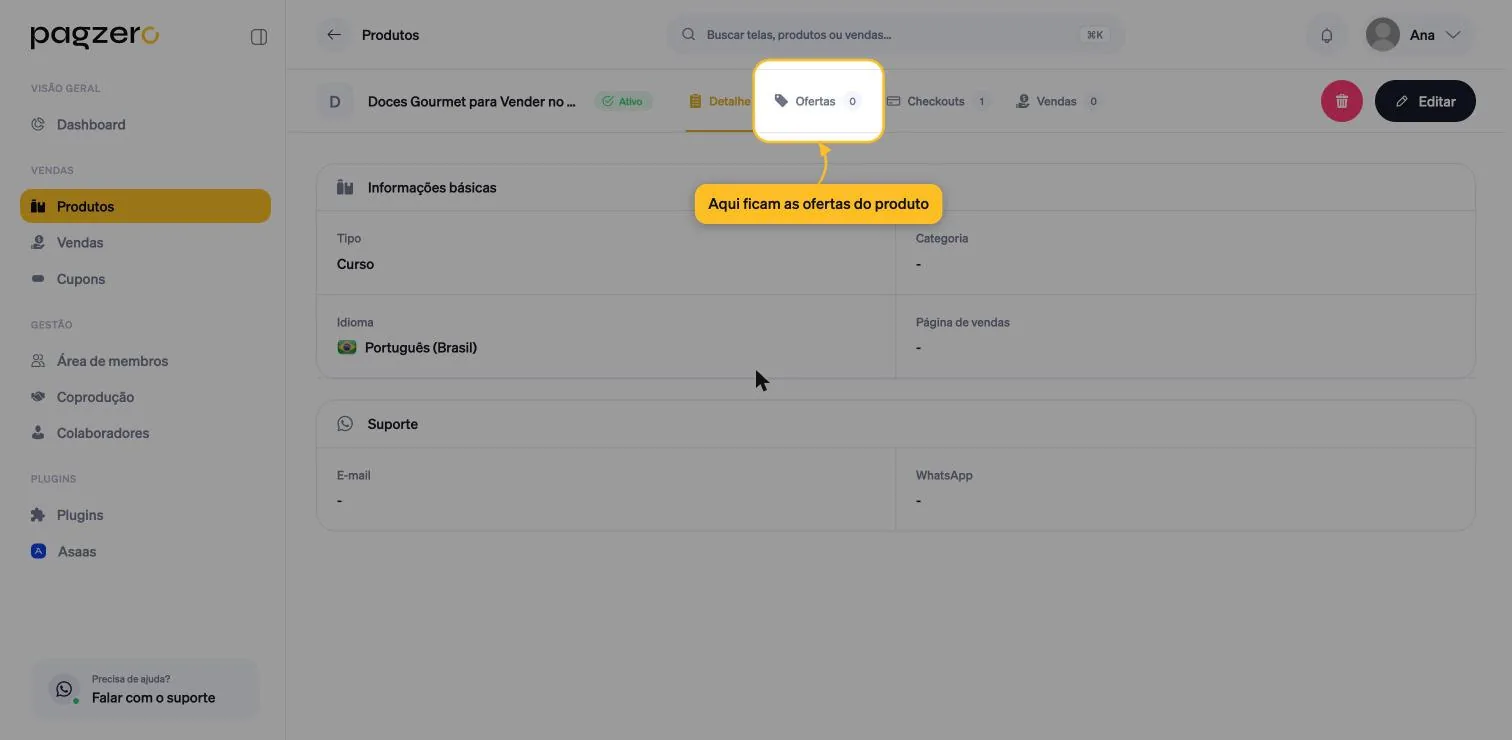The width and height of the screenshot is (1512, 740).
Task: Click search magnifier icon
Action: (688, 35)
